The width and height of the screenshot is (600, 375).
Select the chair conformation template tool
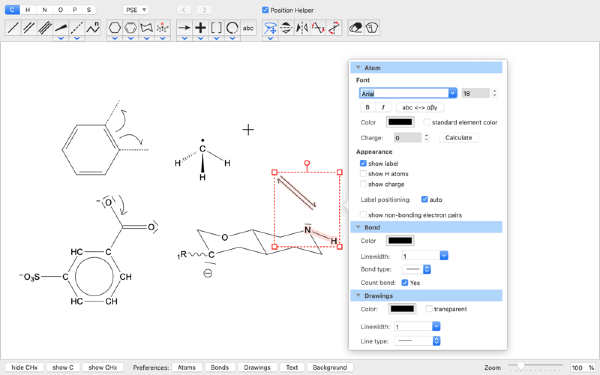[x=147, y=28]
